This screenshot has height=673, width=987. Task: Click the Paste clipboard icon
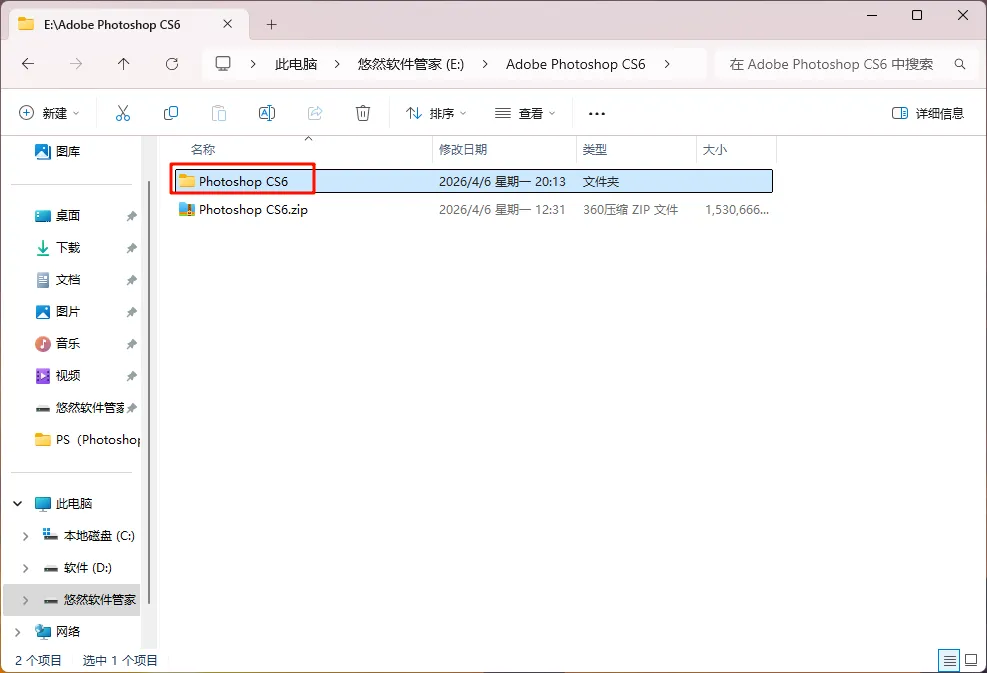tap(218, 113)
